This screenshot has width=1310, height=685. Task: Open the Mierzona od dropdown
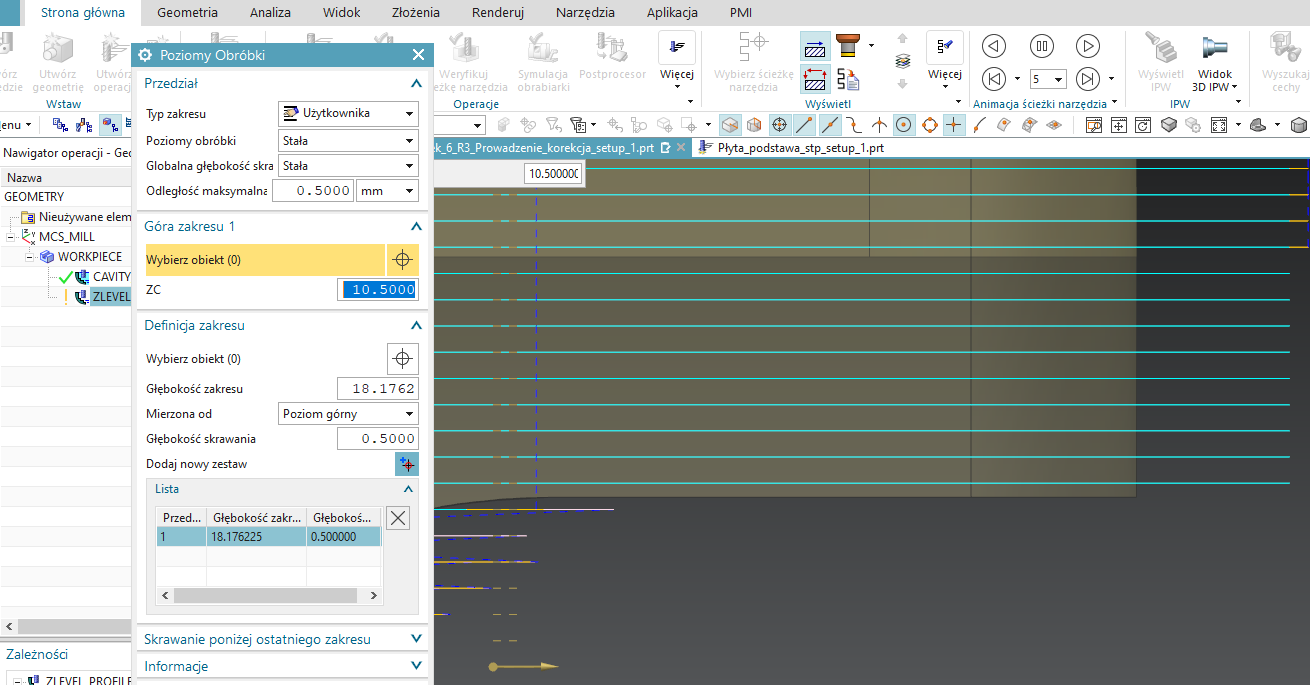[348, 414]
